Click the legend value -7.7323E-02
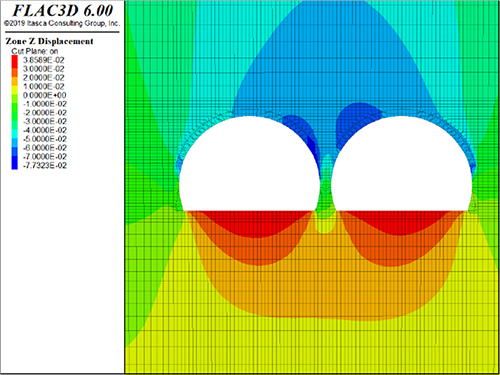Image resolution: width=500 pixels, height=375 pixels. pos(44,165)
